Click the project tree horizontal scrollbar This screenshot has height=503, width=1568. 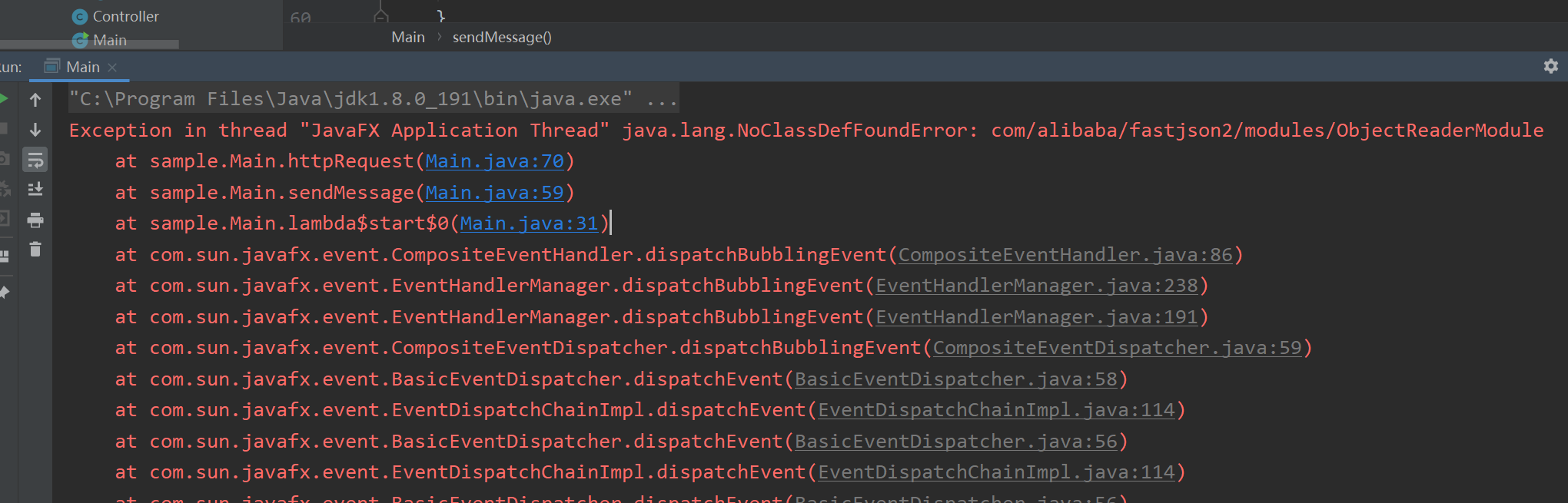(x=89, y=45)
